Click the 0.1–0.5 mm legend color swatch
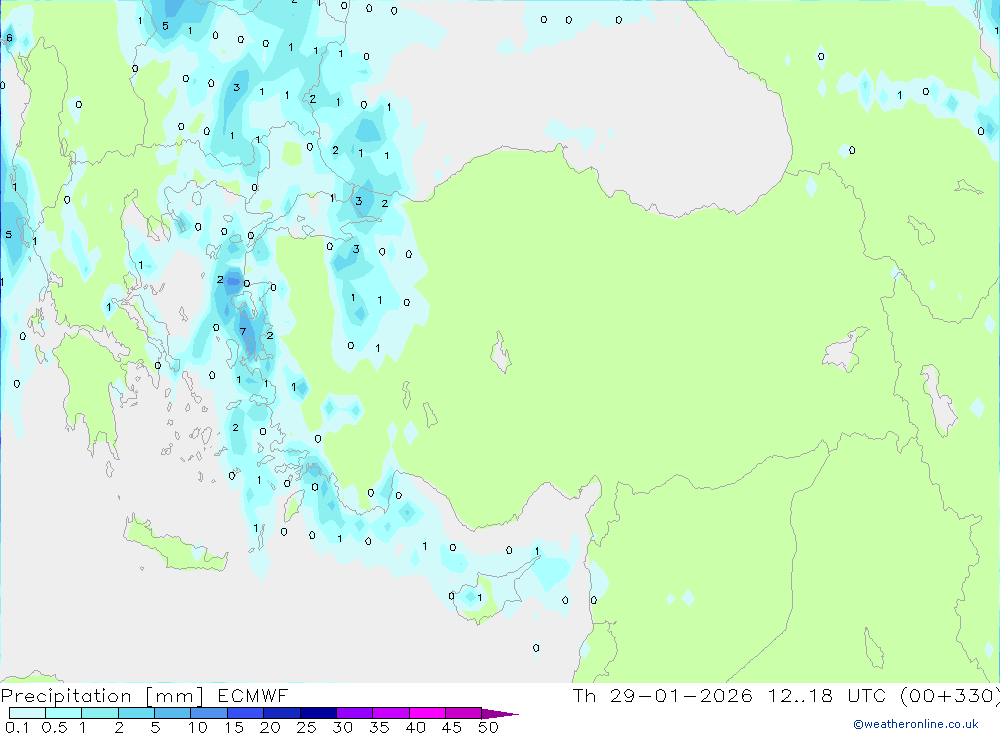This screenshot has width=1000, height=733. click(x=27, y=713)
